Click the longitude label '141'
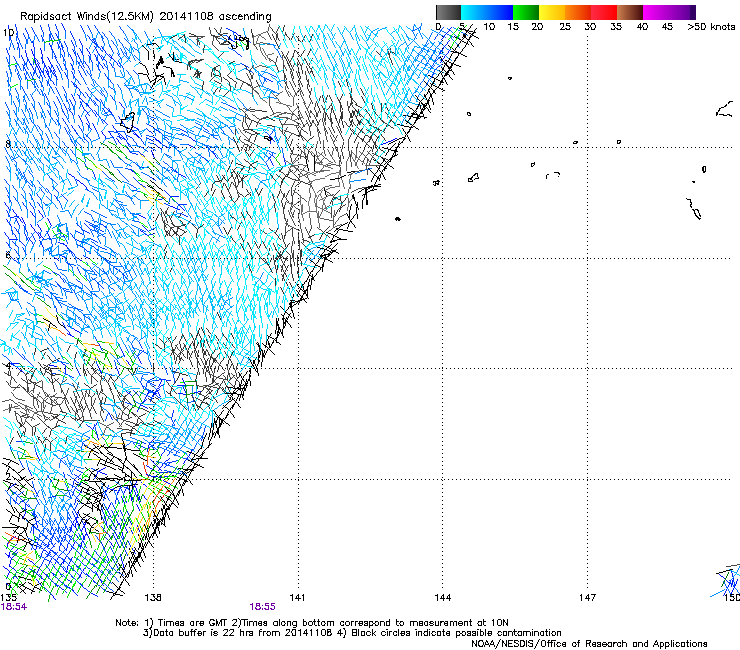 point(297,598)
